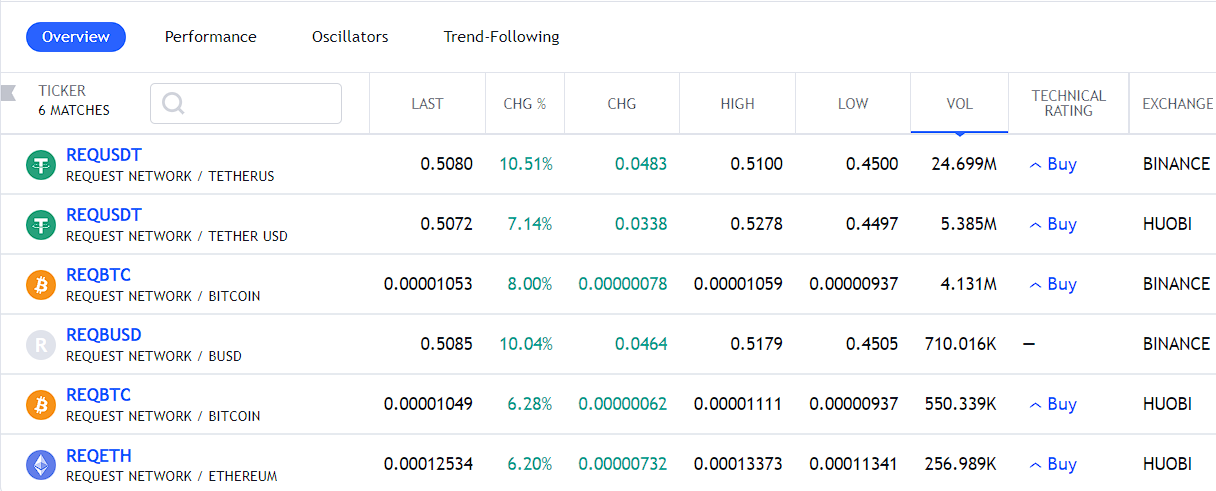This screenshot has width=1216, height=491.
Task: Select the Trend-Following tab
Action: click(x=501, y=37)
